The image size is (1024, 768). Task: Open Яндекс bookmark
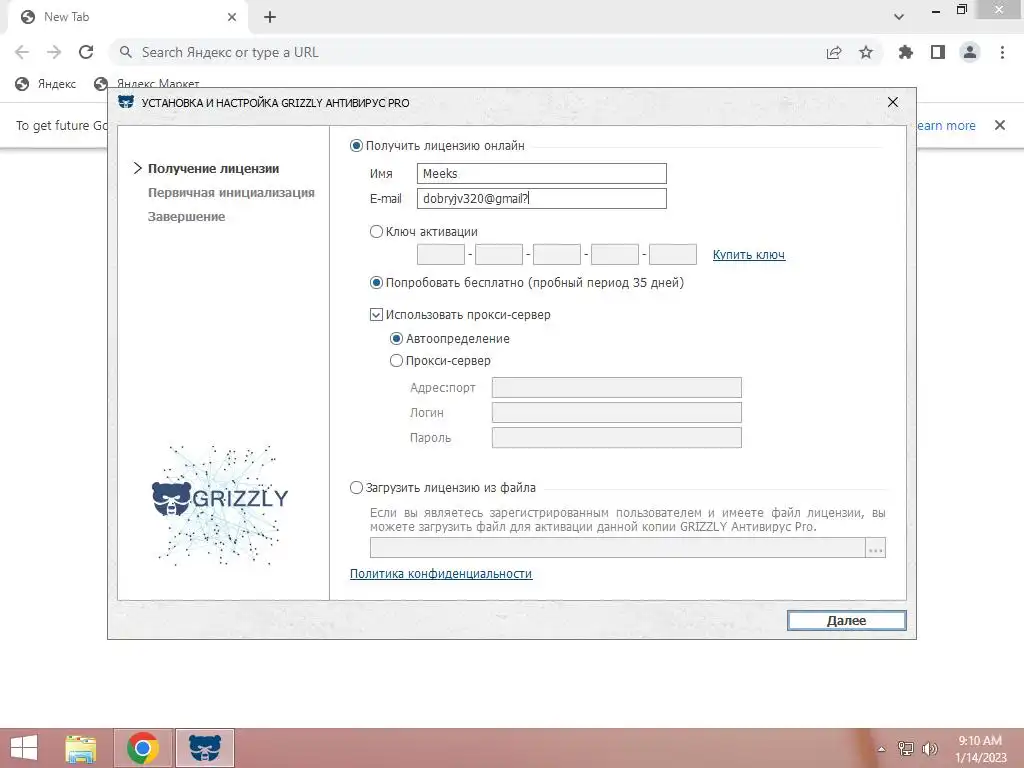coord(46,84)
